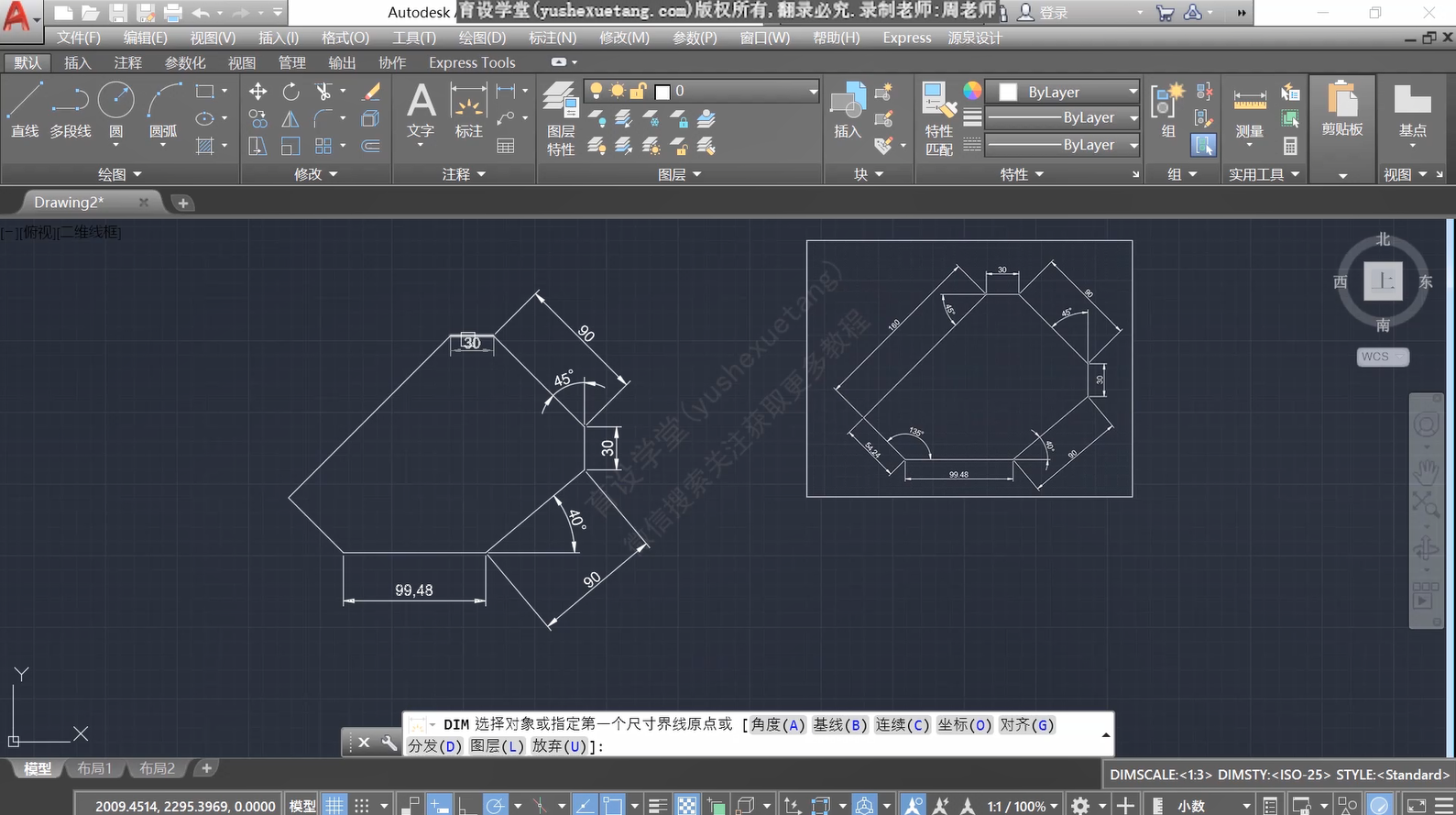Select the Dimension (标注) tool
Viewport: 1456px width, 815px height.
468,110
